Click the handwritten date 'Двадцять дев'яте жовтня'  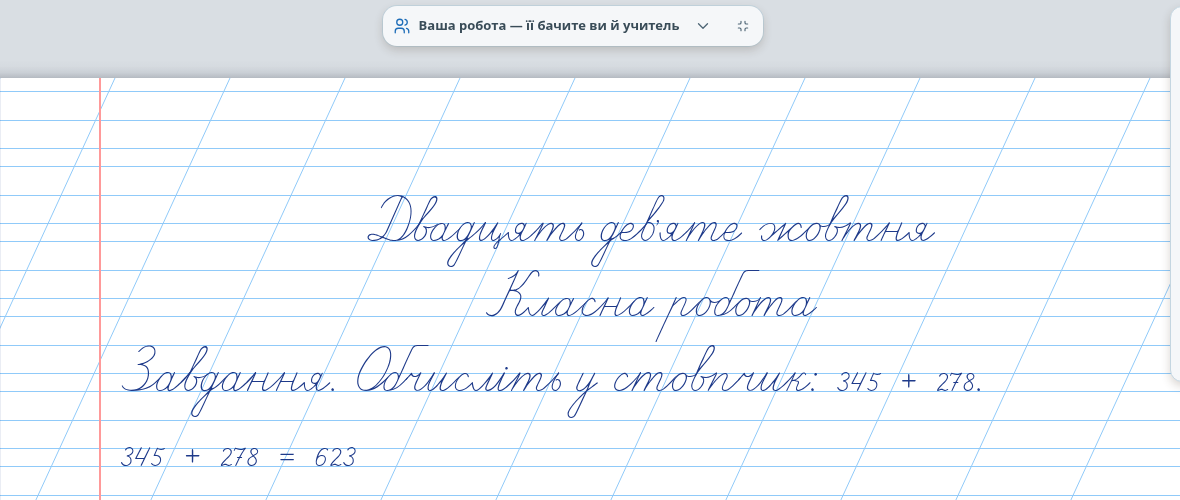(x=652, y=230)
